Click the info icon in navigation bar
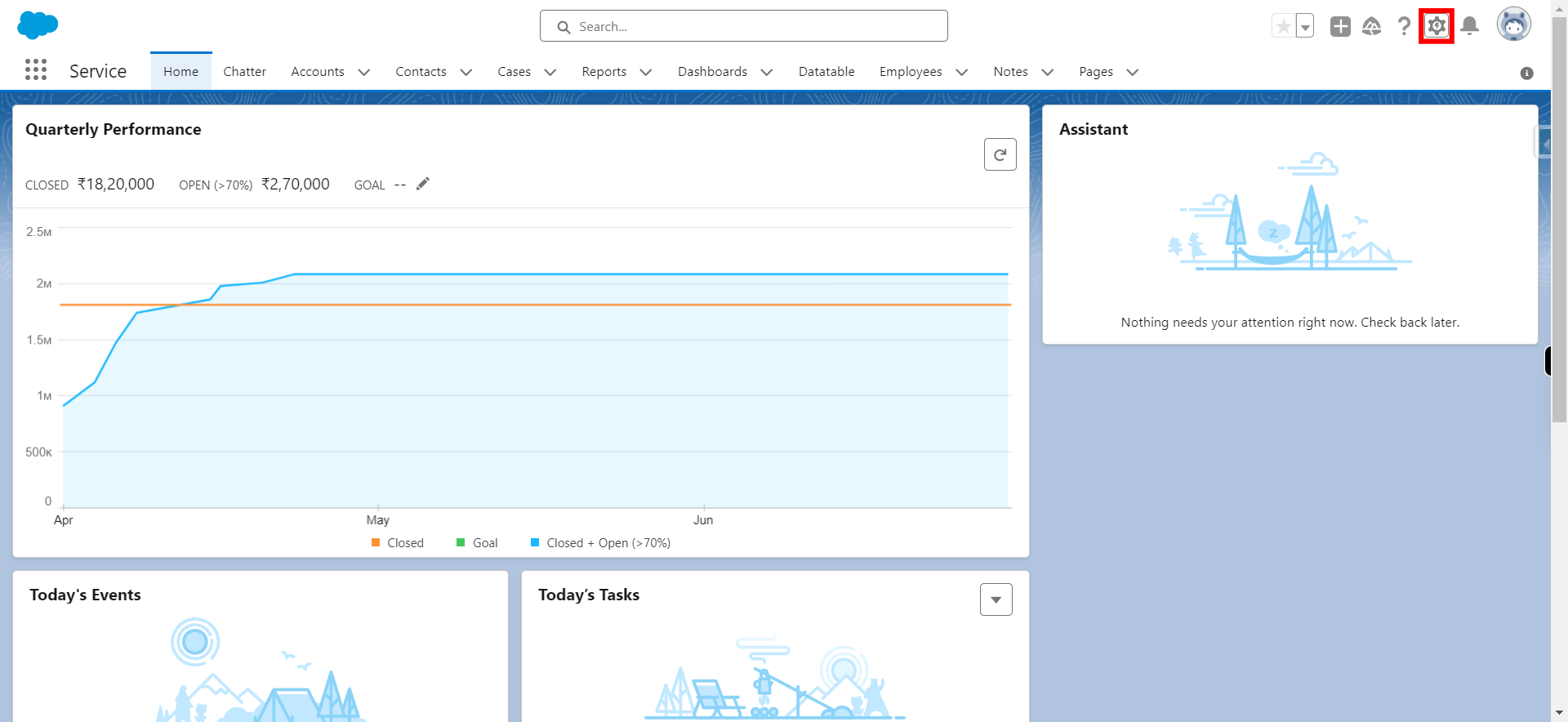The image size is (1568, 722). (x=1526, y=74)
